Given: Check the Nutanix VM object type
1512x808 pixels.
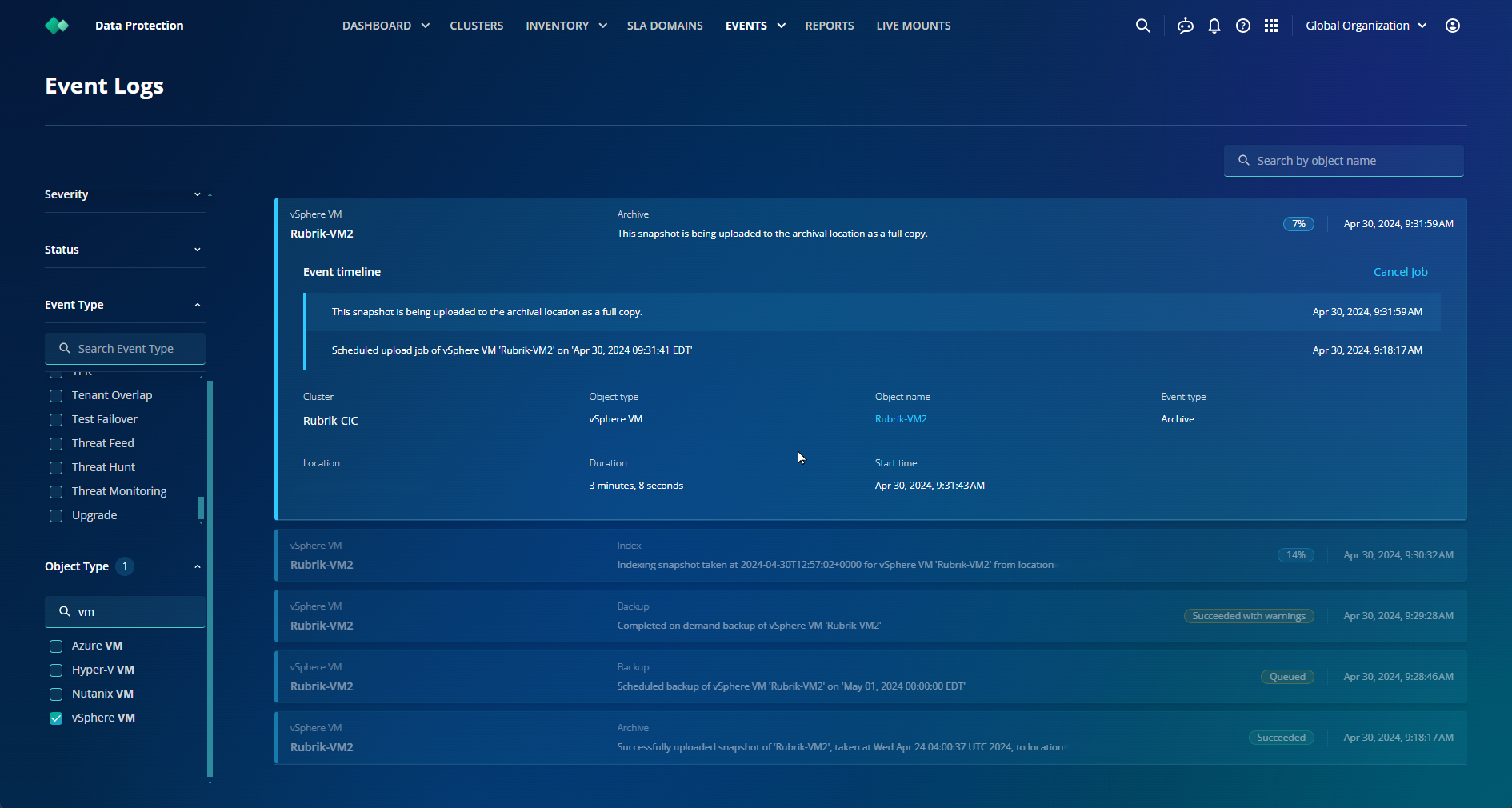Looking at the screenshot, I should click(x=56, y=694).
